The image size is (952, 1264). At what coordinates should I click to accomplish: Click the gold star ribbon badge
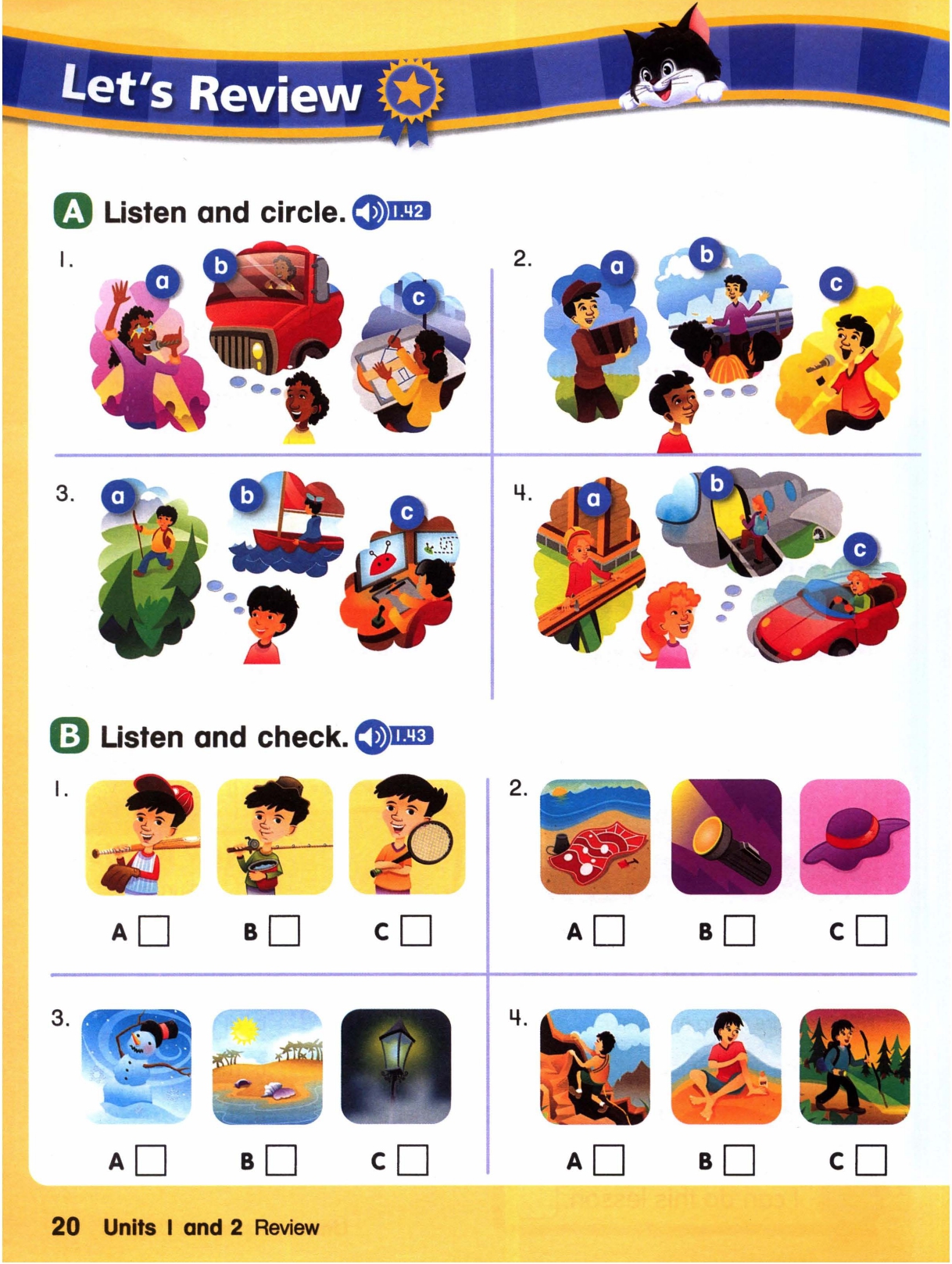411,98
